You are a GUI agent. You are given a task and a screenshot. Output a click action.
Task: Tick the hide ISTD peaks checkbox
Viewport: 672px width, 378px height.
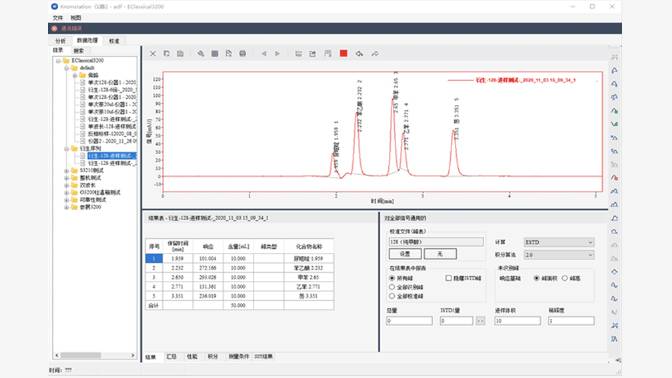pos(448,278)
